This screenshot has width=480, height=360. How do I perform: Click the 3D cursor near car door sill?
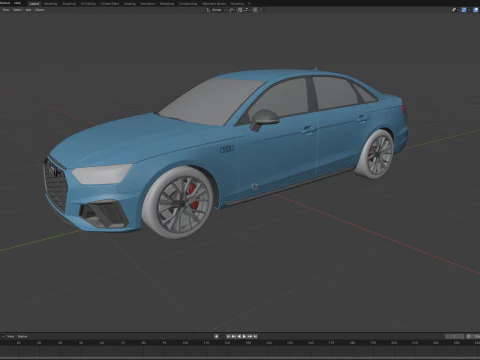[255, 187]
